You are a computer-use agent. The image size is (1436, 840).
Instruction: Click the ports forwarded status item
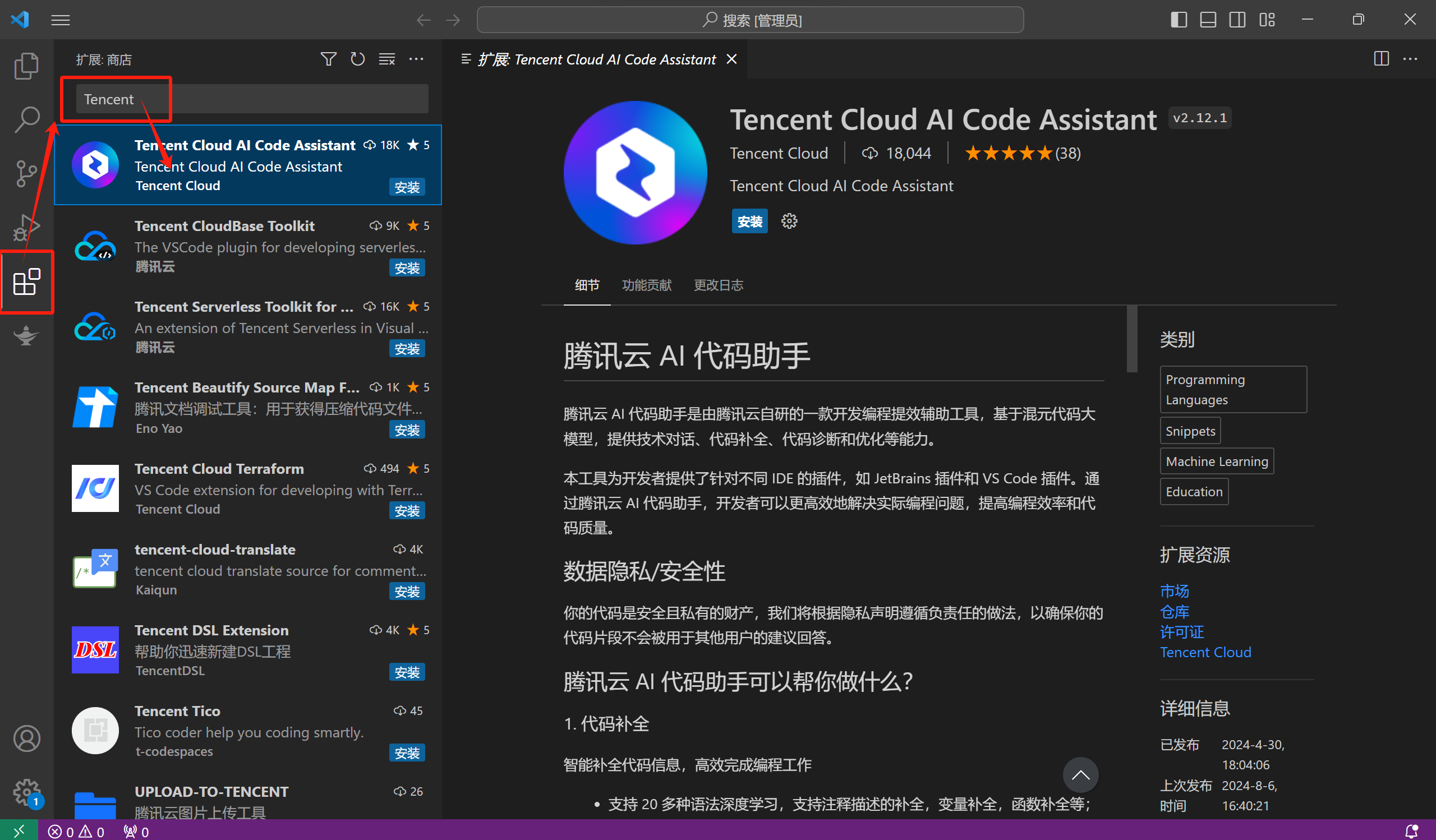tap(136, 832)
